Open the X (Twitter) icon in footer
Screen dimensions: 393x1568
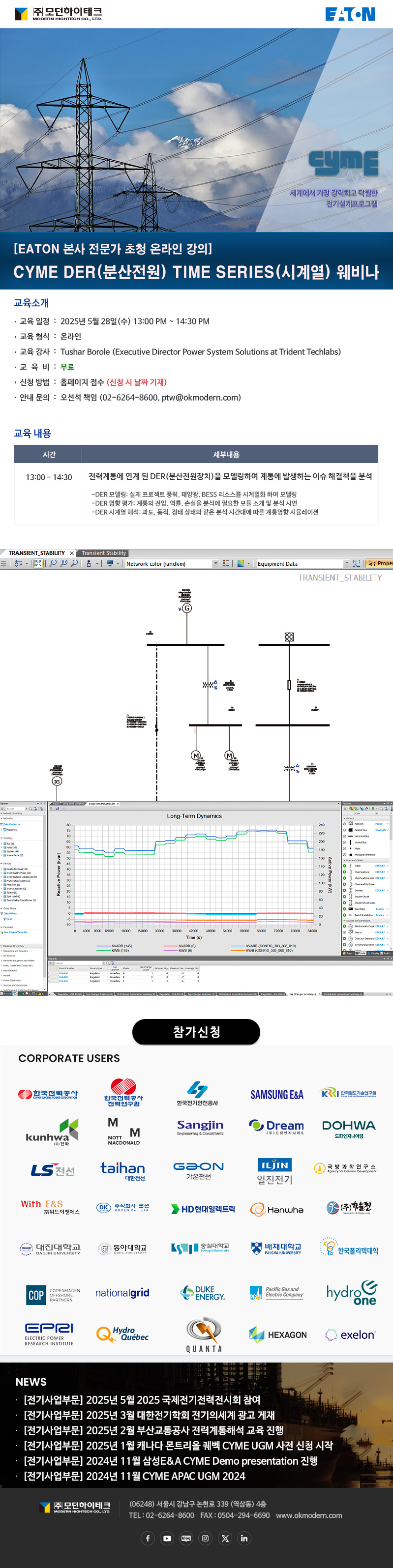coord(225,1538)
